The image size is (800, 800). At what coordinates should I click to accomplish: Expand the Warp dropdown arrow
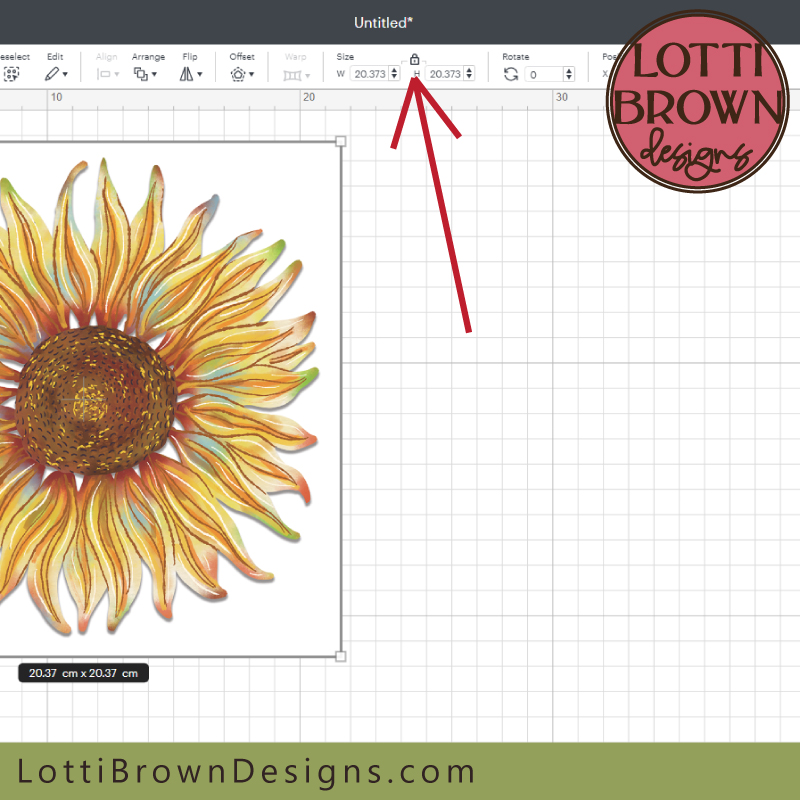point(307,76)
